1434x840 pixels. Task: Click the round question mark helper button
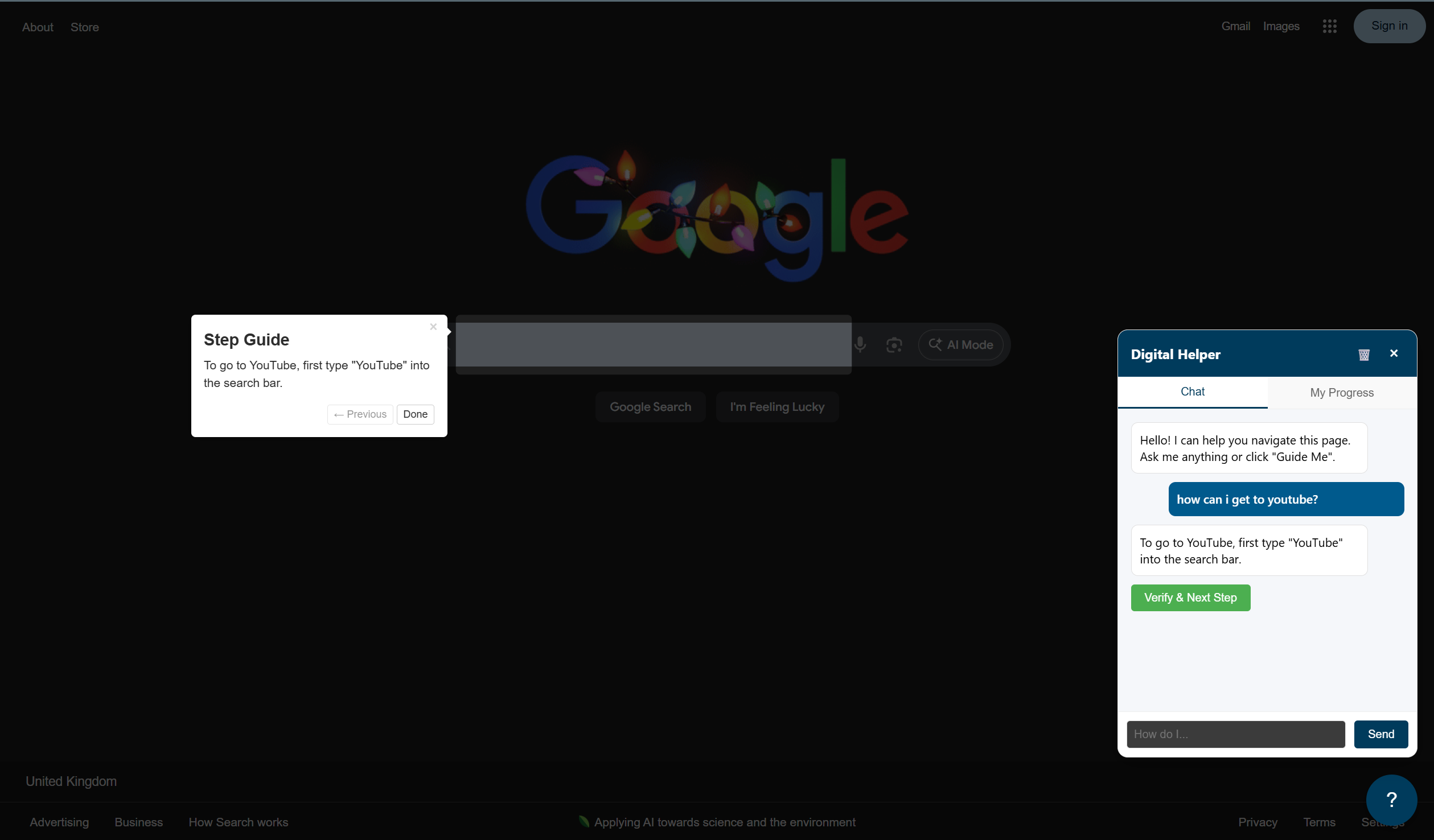[x=1391, y=800]
